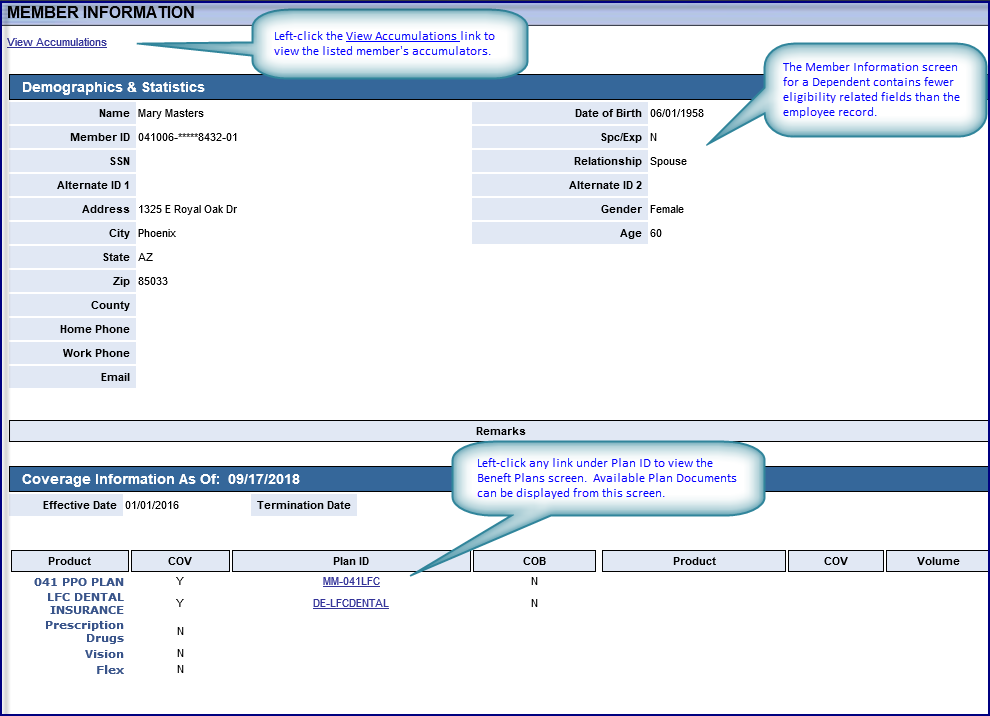Image resolution: width=990 pixels, height=716 pixels.
Task: Click the Prescription Drugs product row
Action: [84, 631]
